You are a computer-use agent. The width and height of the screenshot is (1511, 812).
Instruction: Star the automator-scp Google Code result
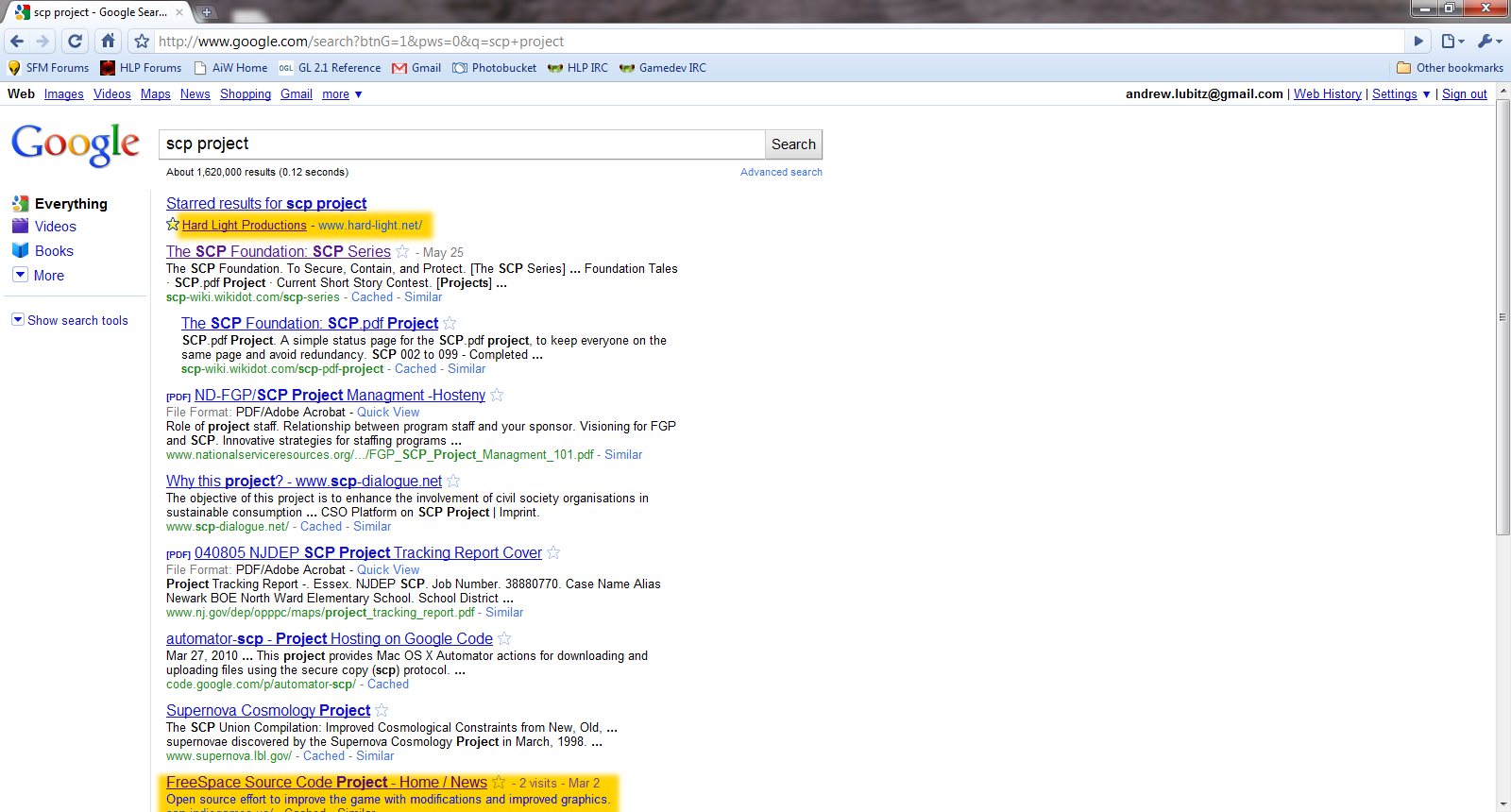click(504, 638)
